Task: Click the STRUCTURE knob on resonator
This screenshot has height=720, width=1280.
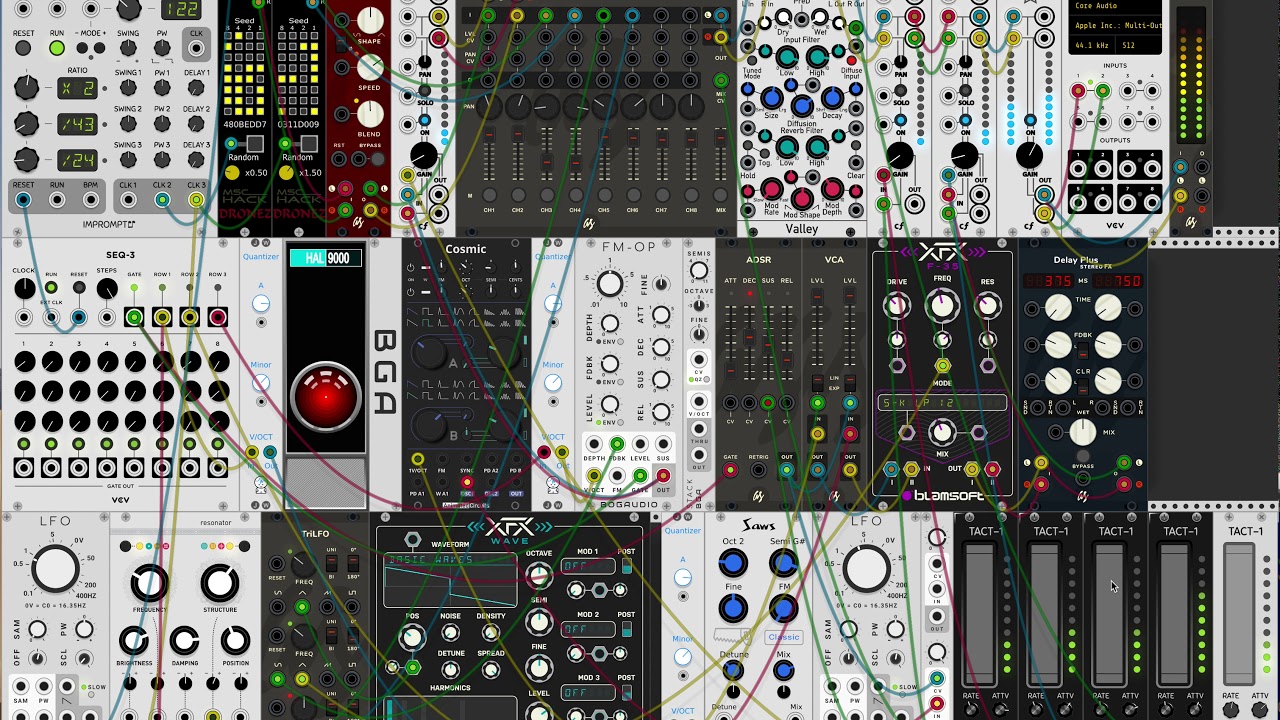Action: pyautogui.click(x=220, y=583)
